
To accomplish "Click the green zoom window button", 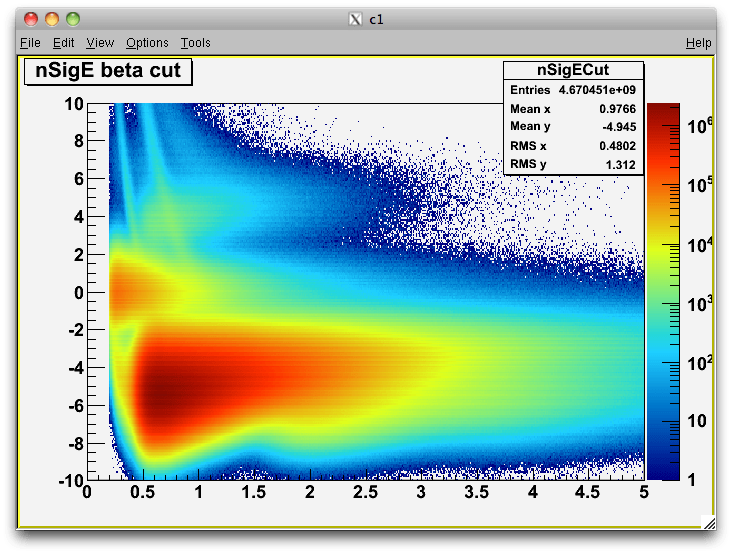I will [73, 19].
